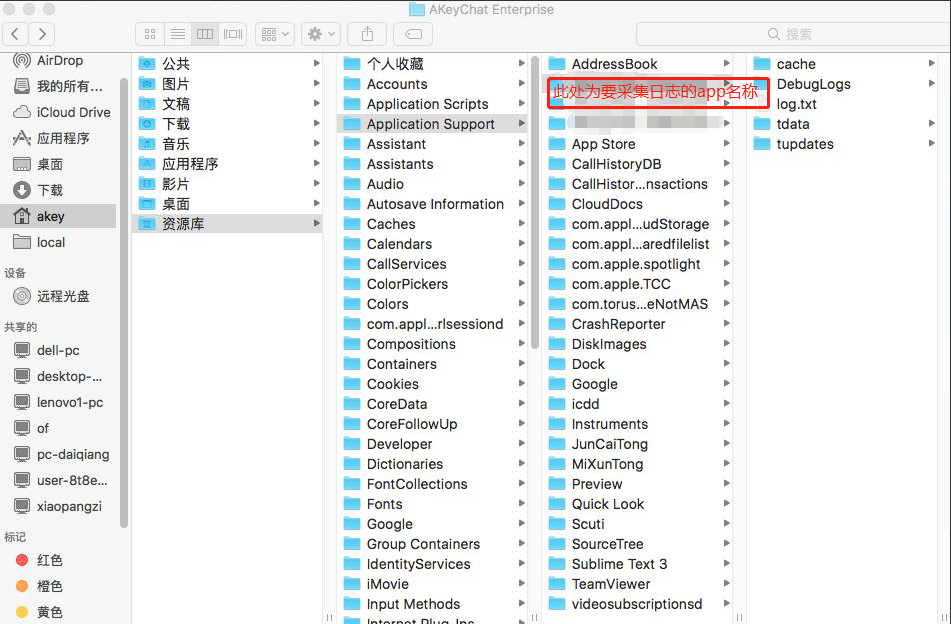Open AirDrop in the sidebar
Image resolution: width=951 pixels, height=624 pixels.
coord(59,60)
